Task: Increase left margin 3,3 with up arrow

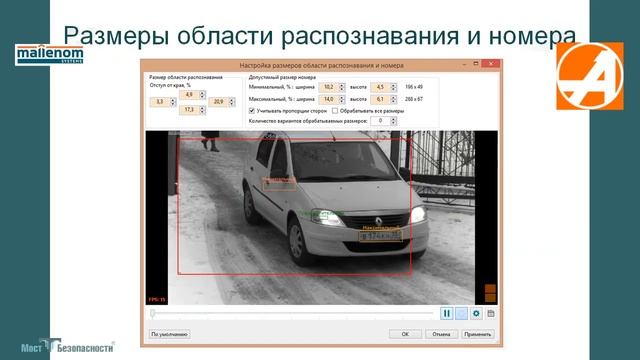Action: (x=173, y=100)
